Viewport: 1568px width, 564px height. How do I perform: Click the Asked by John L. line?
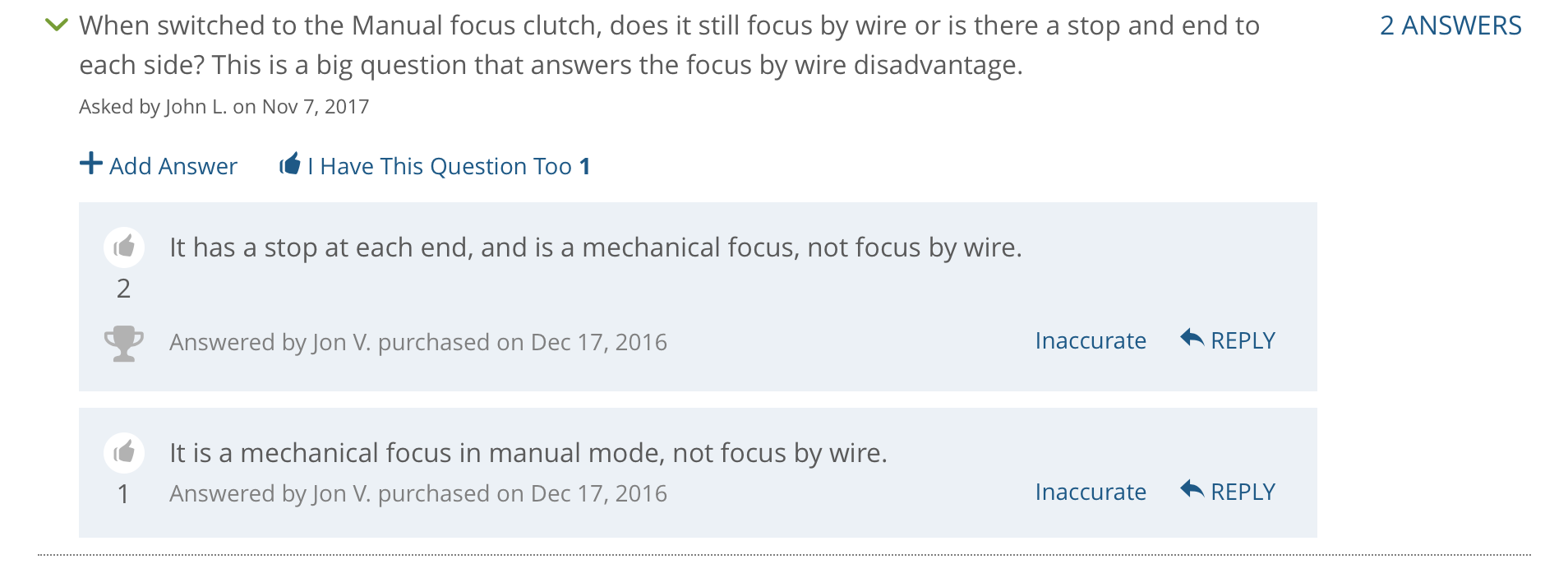224,107
